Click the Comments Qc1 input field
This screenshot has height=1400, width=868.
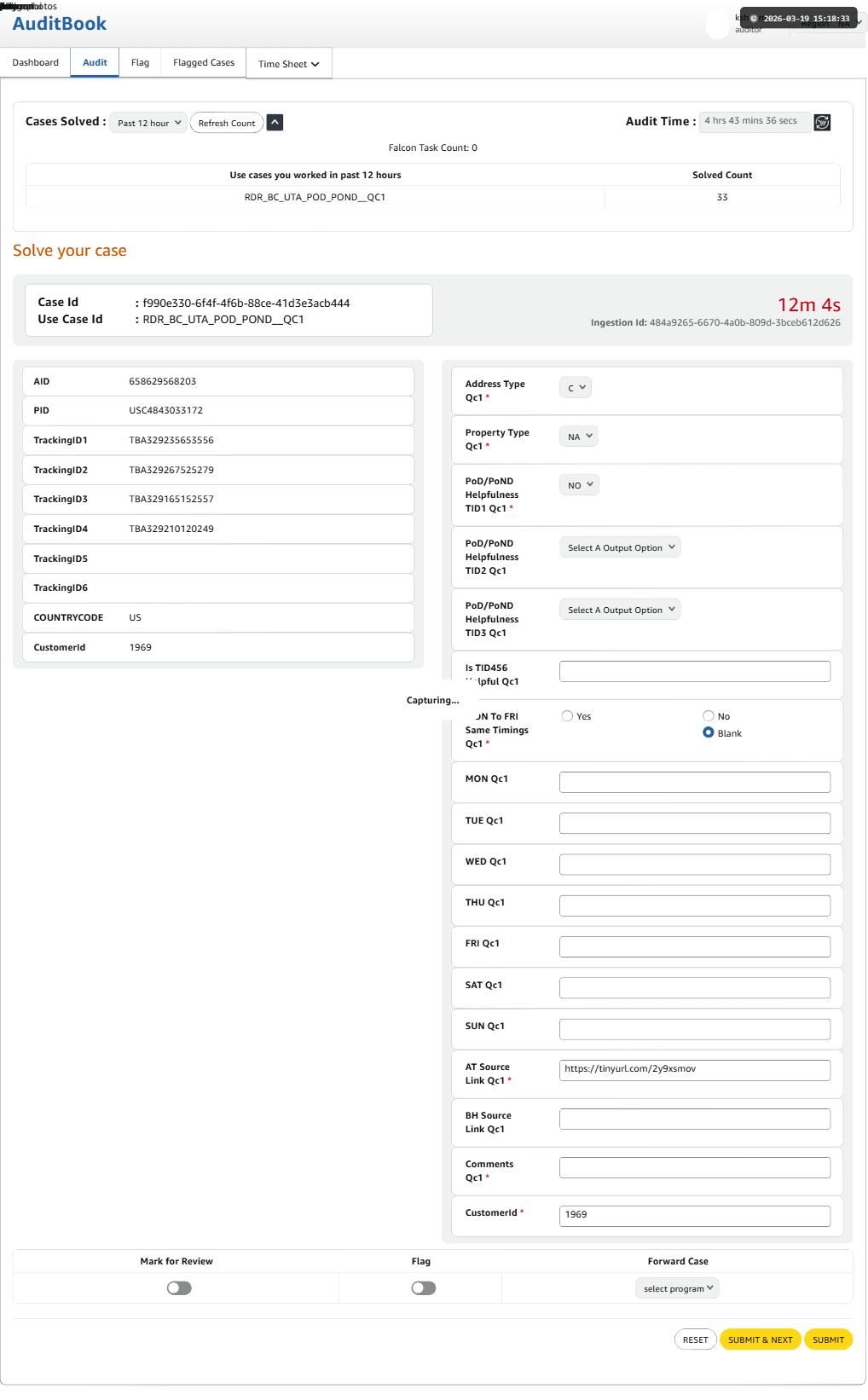(x=694, y=1168)
